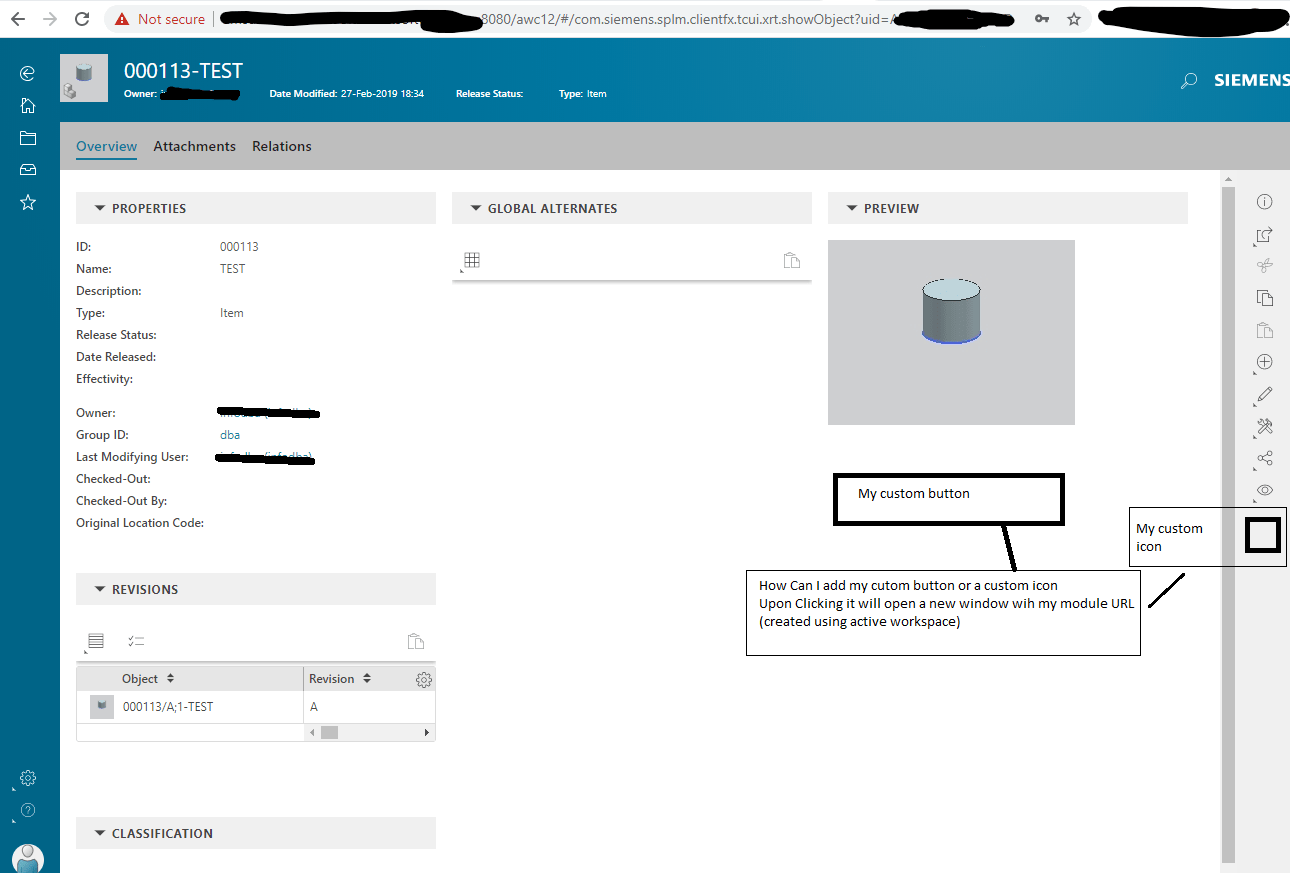Switch to the Attachments tab
1292x873 pixels.
pyautogui.click(x=194, y=146)
